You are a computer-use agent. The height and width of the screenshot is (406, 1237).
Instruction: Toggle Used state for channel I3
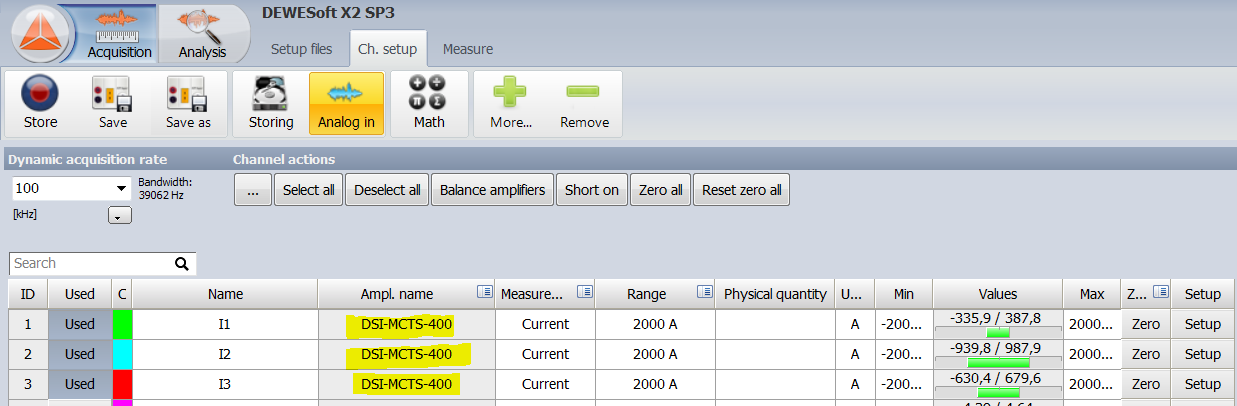click(79, 384)
